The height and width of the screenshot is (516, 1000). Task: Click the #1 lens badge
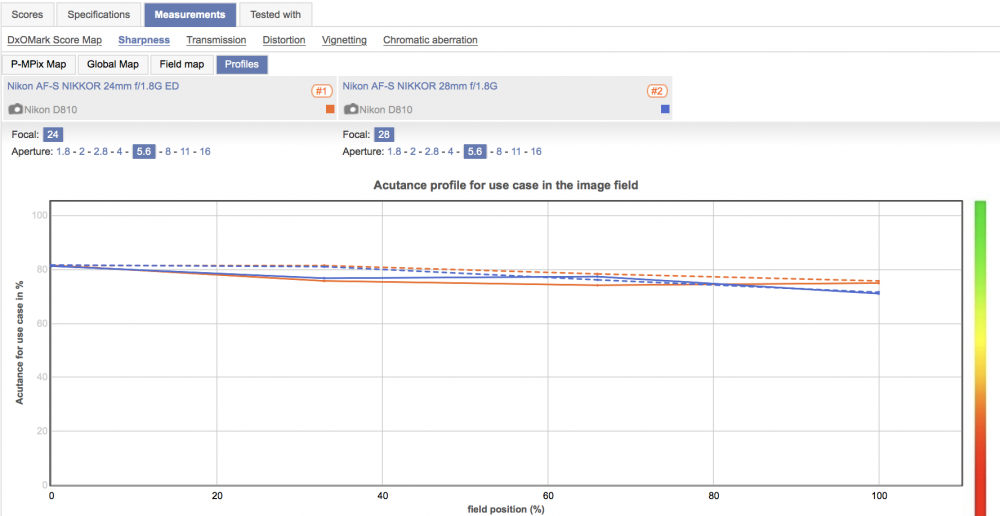click(x=323, y=91)
